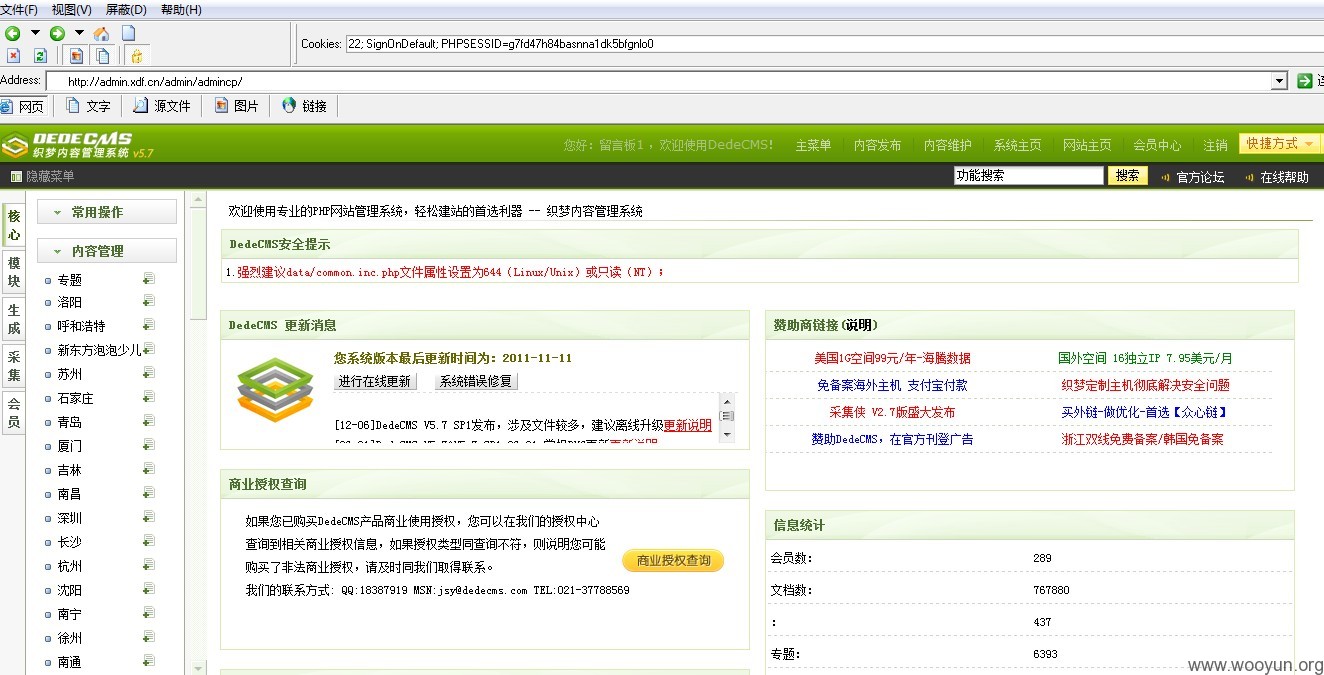Screen dimensions: 1324x675
Task: Click the green refresh page icon
Action: 40,56
